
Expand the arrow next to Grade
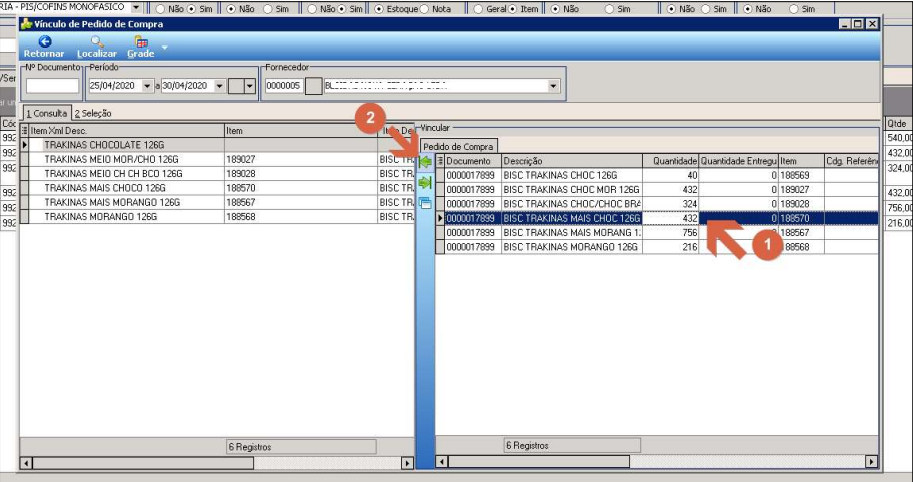[x=165, y=47]
